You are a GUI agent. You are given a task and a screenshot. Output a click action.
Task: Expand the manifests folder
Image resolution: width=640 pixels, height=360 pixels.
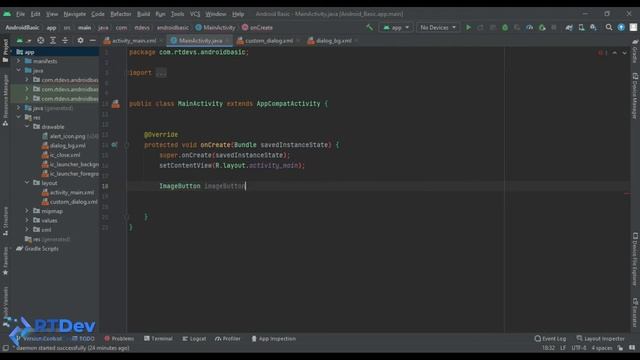[18, 61]
